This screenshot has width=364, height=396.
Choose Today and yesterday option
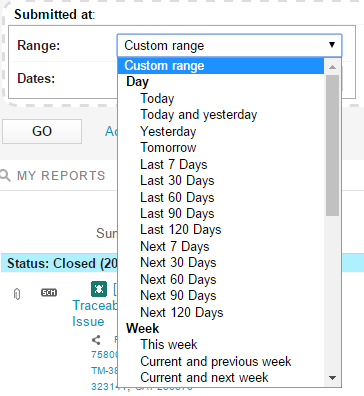tap(199, 115)
